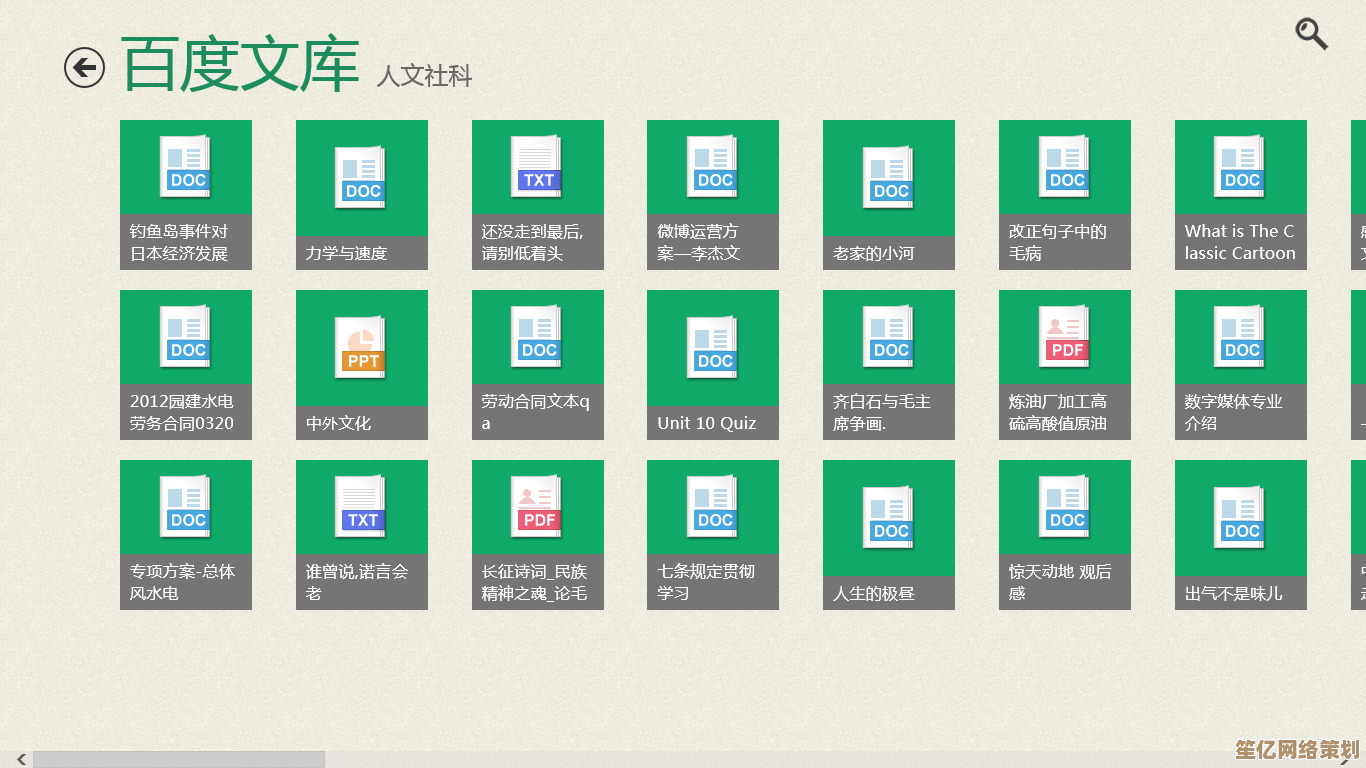
Task: Click the title text 钓鱼岛事件对日本经济发展
Action: pyautogui.click(x=179, y=242)
